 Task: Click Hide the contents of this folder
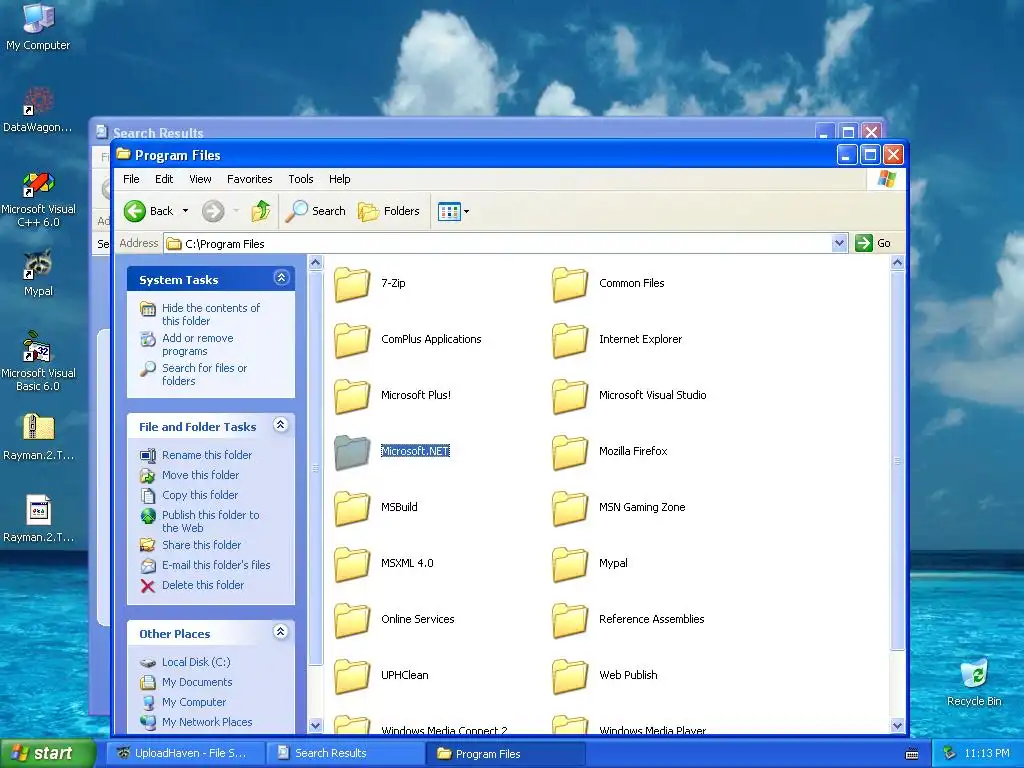[211, 314]
